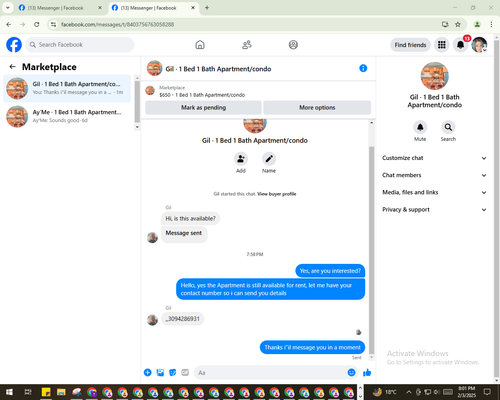
Task: Select the second Messenger browser tab
Action: (x=153, y=8)
